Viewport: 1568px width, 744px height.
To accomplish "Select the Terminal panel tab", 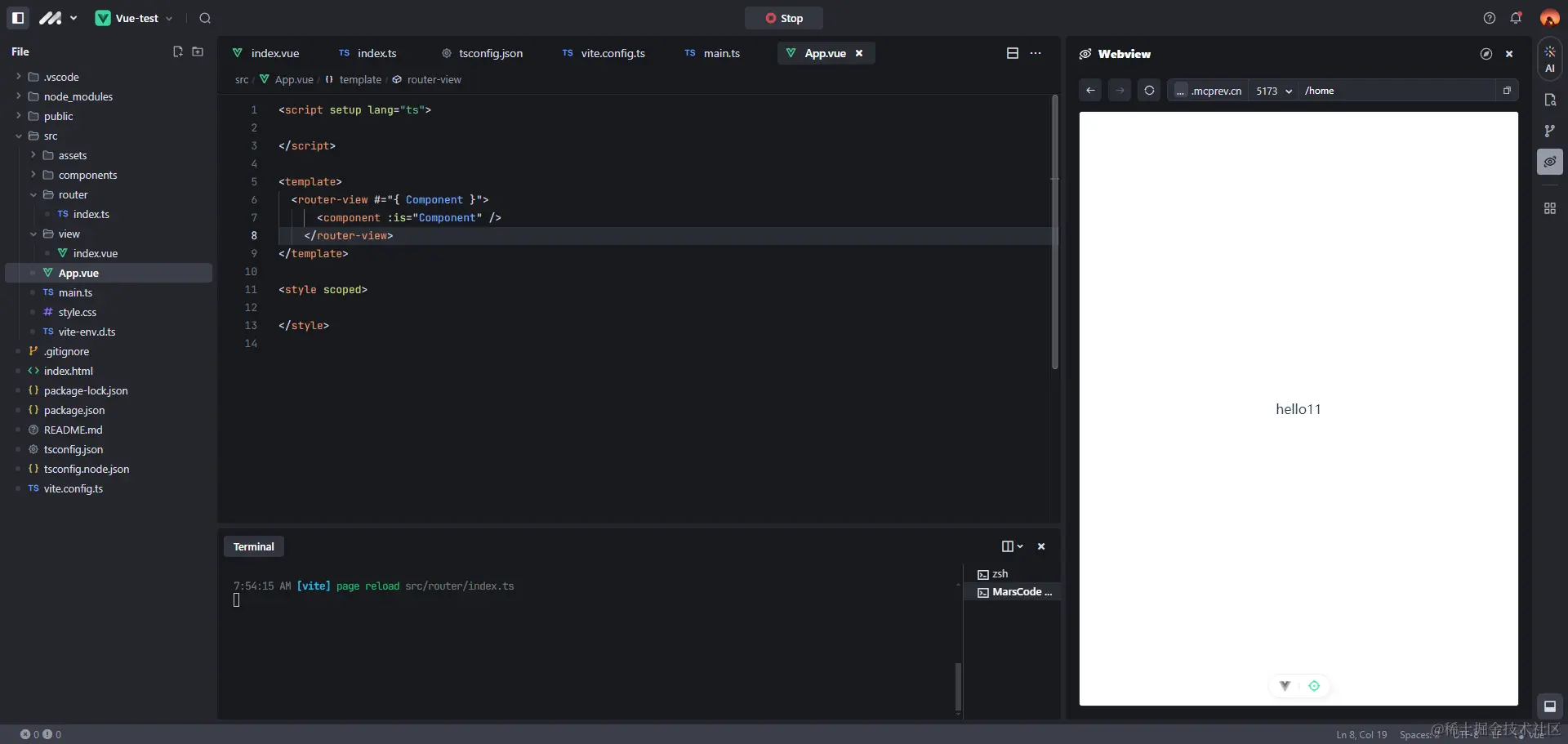I will [254, 546].
